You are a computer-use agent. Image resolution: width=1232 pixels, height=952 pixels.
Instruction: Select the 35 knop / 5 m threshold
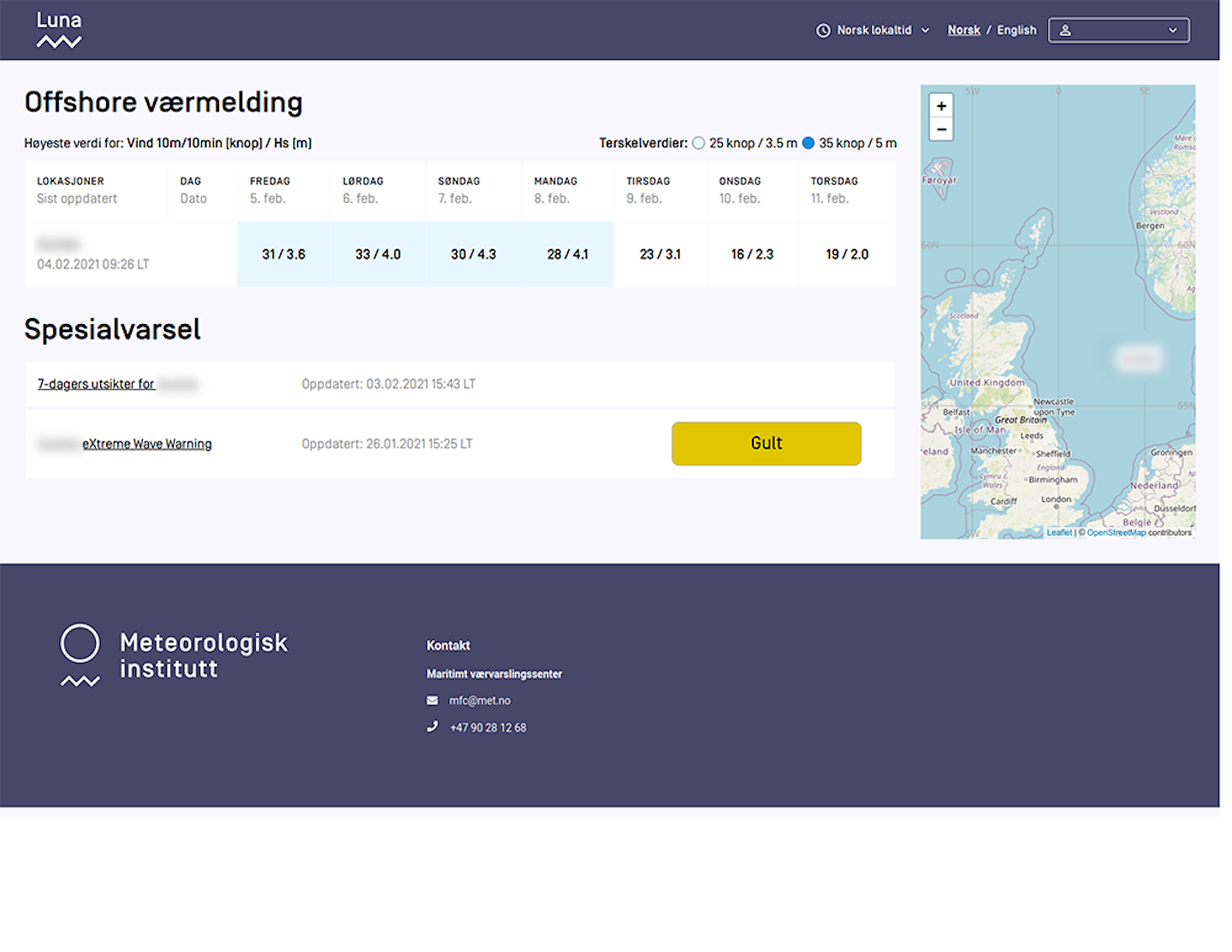808,144
